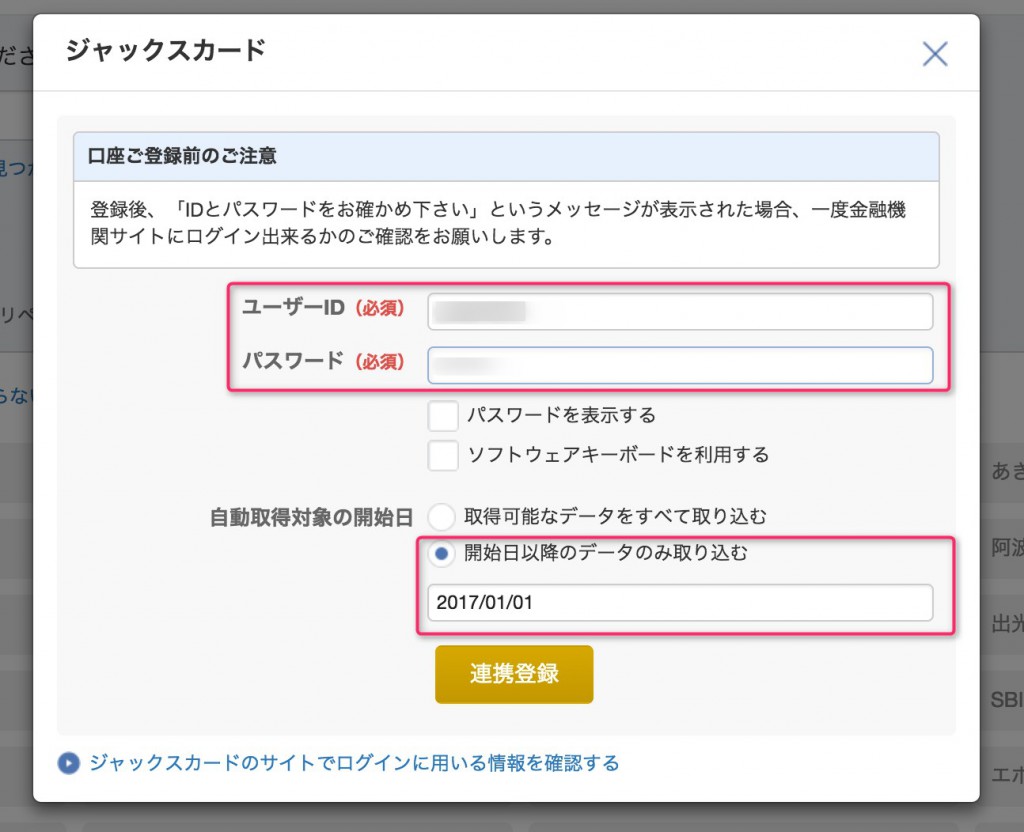Select 開始日以降のデータのみ取り込む radio button

(441, 554)
